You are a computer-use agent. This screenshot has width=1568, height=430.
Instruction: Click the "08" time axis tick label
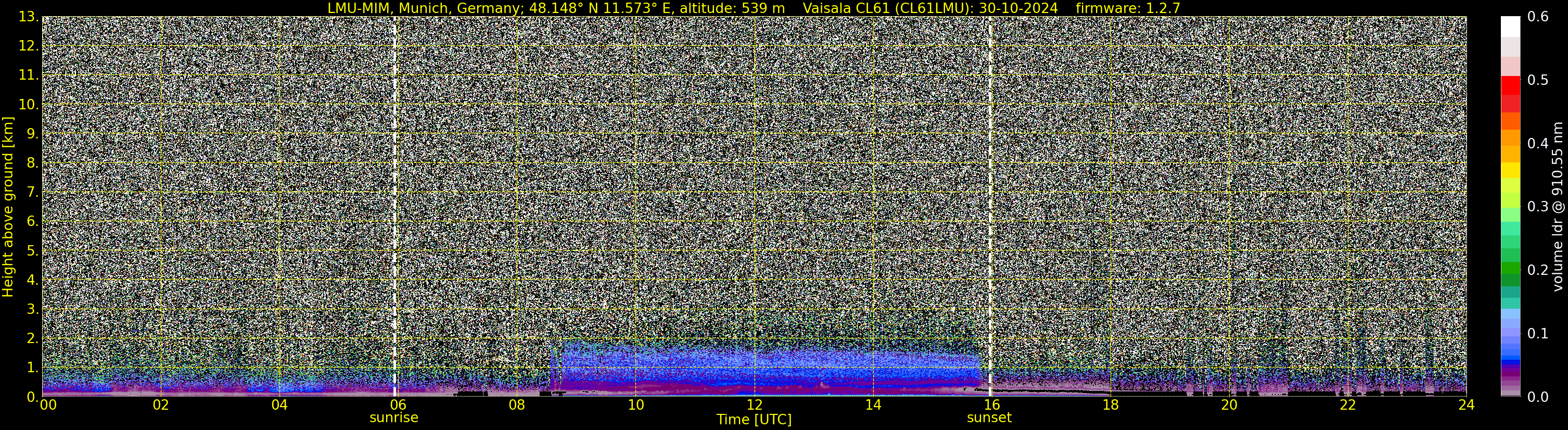click(517, 405)
